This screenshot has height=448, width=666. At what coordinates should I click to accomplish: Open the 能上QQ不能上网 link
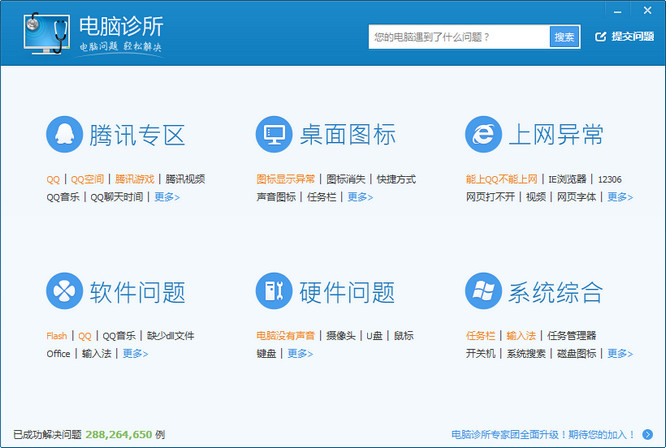coord(502,180)
